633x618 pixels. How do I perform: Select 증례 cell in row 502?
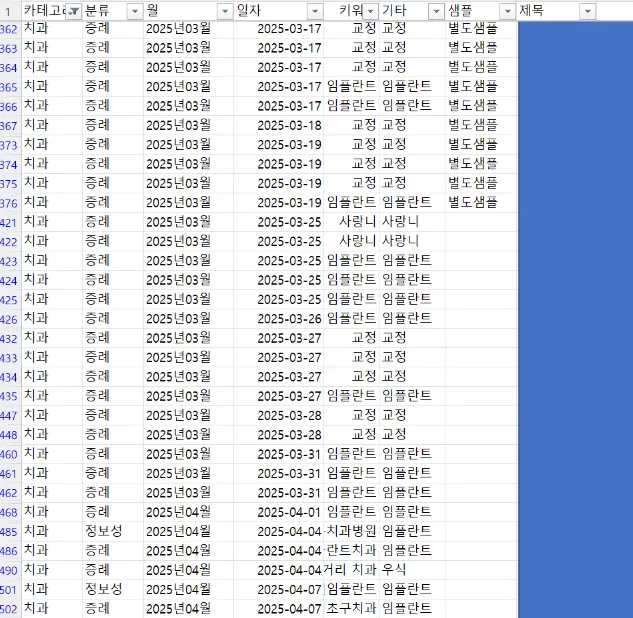point(113,609)
